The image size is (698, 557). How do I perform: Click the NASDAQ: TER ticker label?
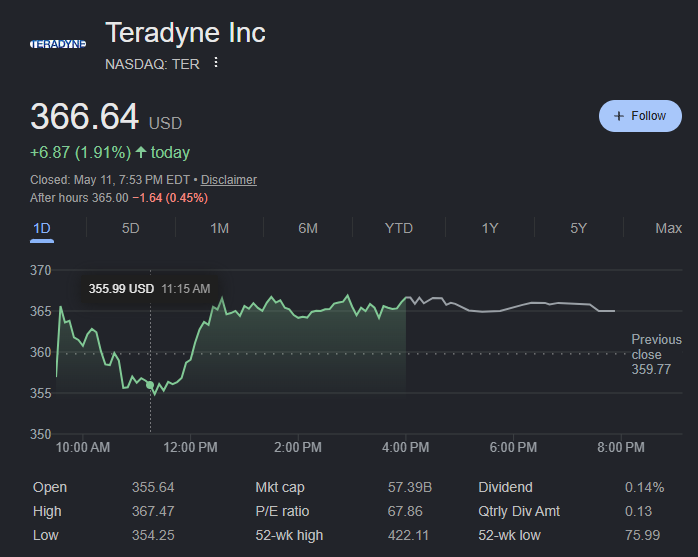pos(152,64)
